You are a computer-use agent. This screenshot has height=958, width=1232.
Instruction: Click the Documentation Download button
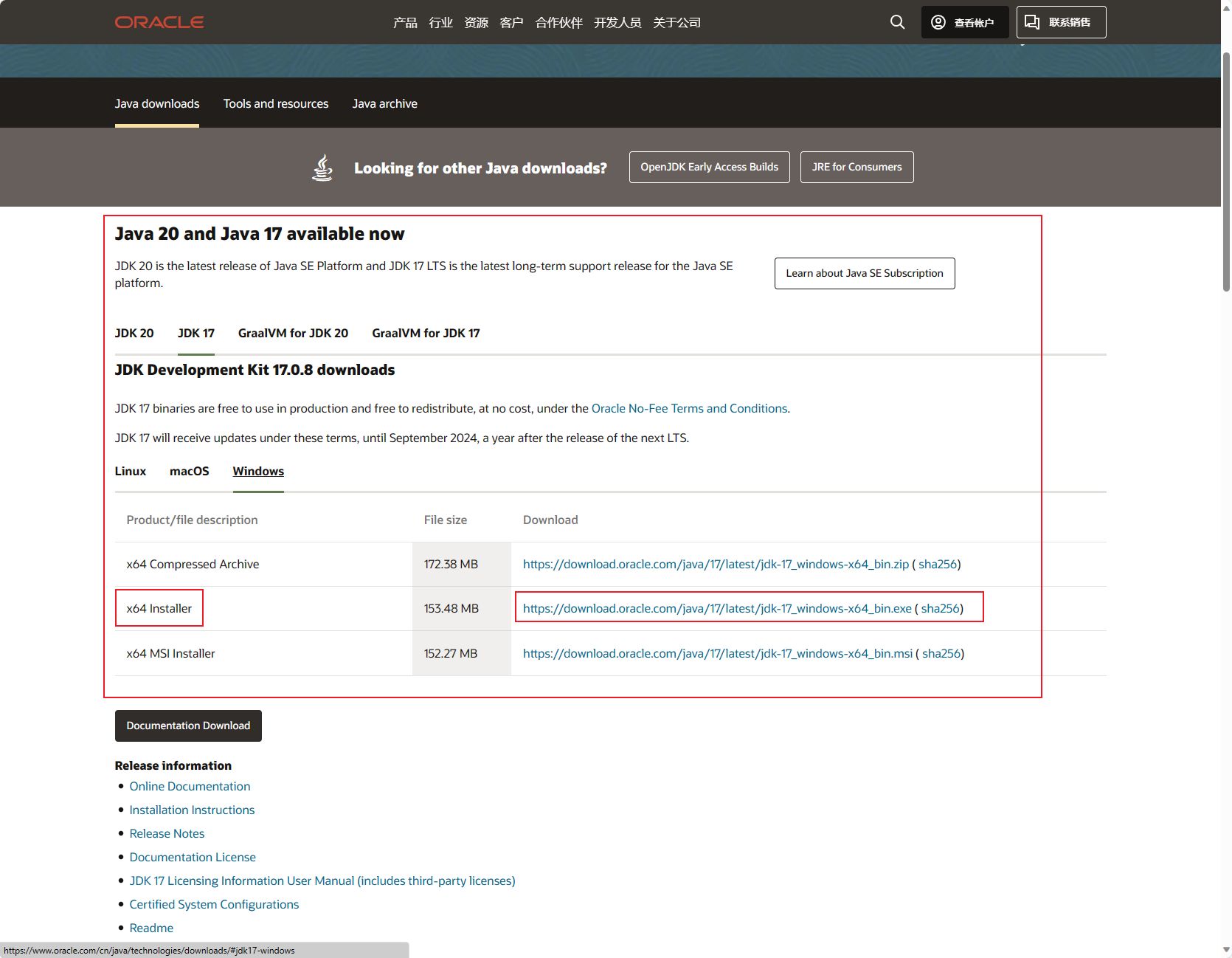coord(188,726)
